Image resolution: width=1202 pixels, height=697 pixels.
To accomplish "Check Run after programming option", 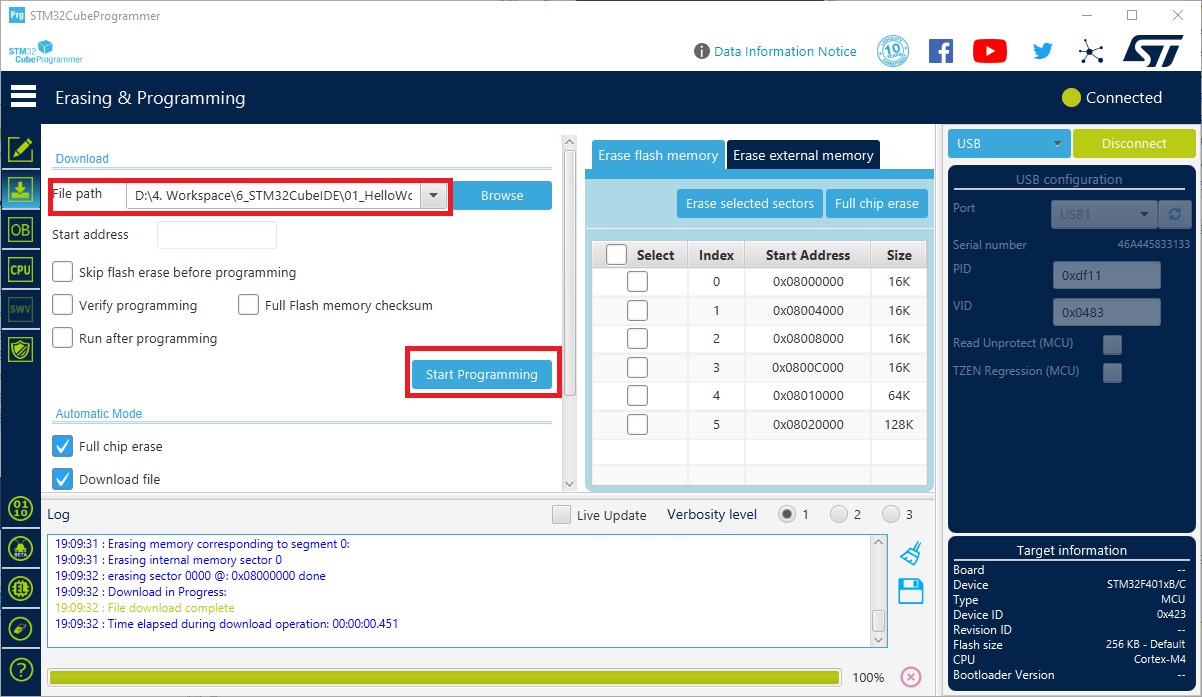I will pyautogui.click(x=63, y=338).
